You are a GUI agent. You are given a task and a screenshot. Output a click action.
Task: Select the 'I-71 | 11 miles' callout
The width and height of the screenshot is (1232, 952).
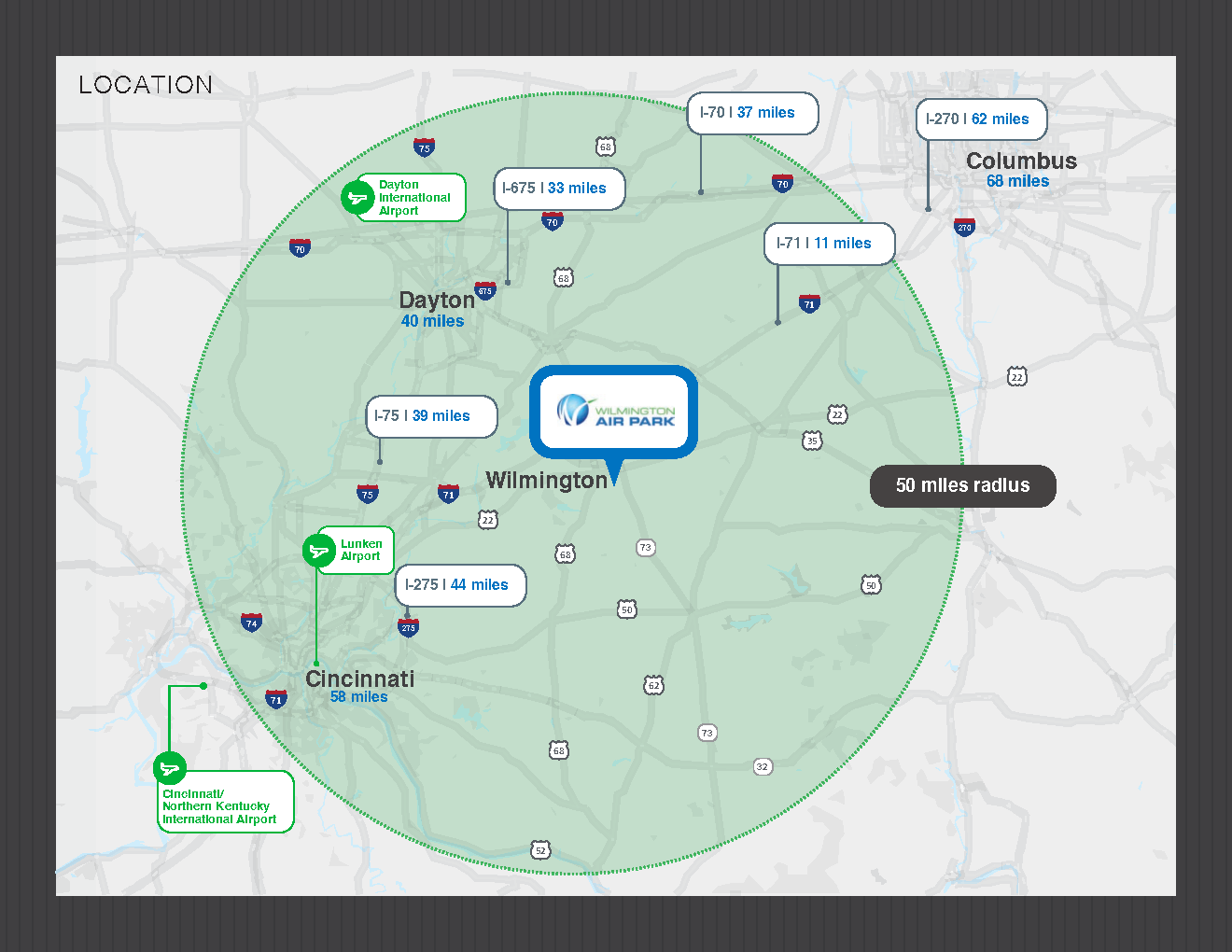coord(829,244)
